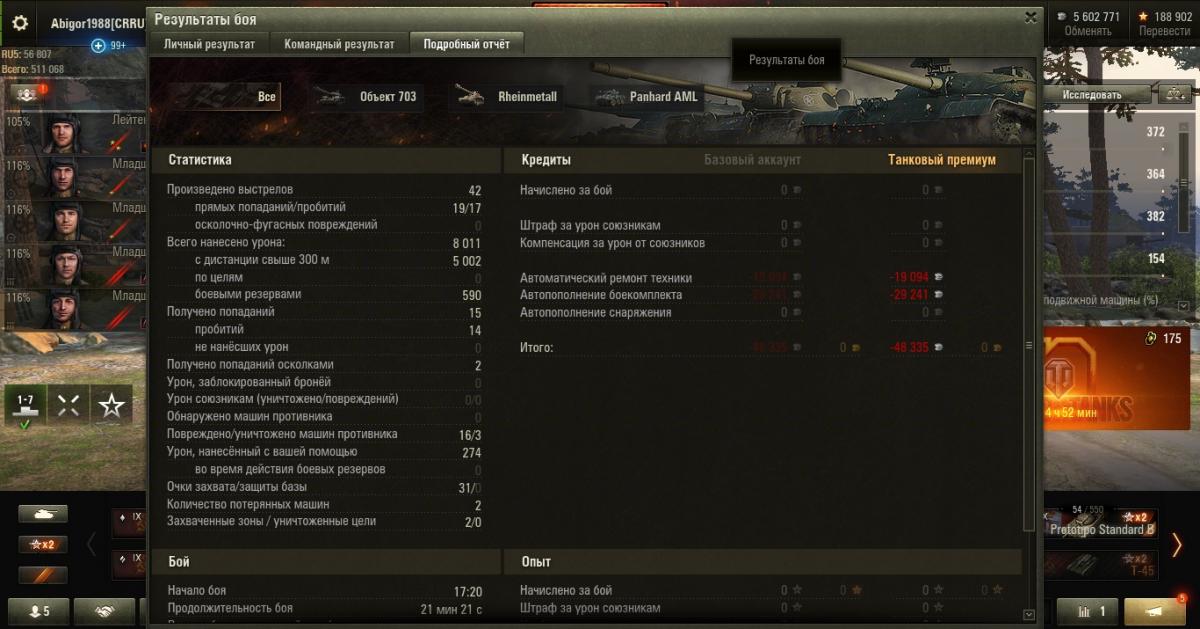Click the Исследовать button
Screen dimensions: 1200x629
click(1091, 95)
